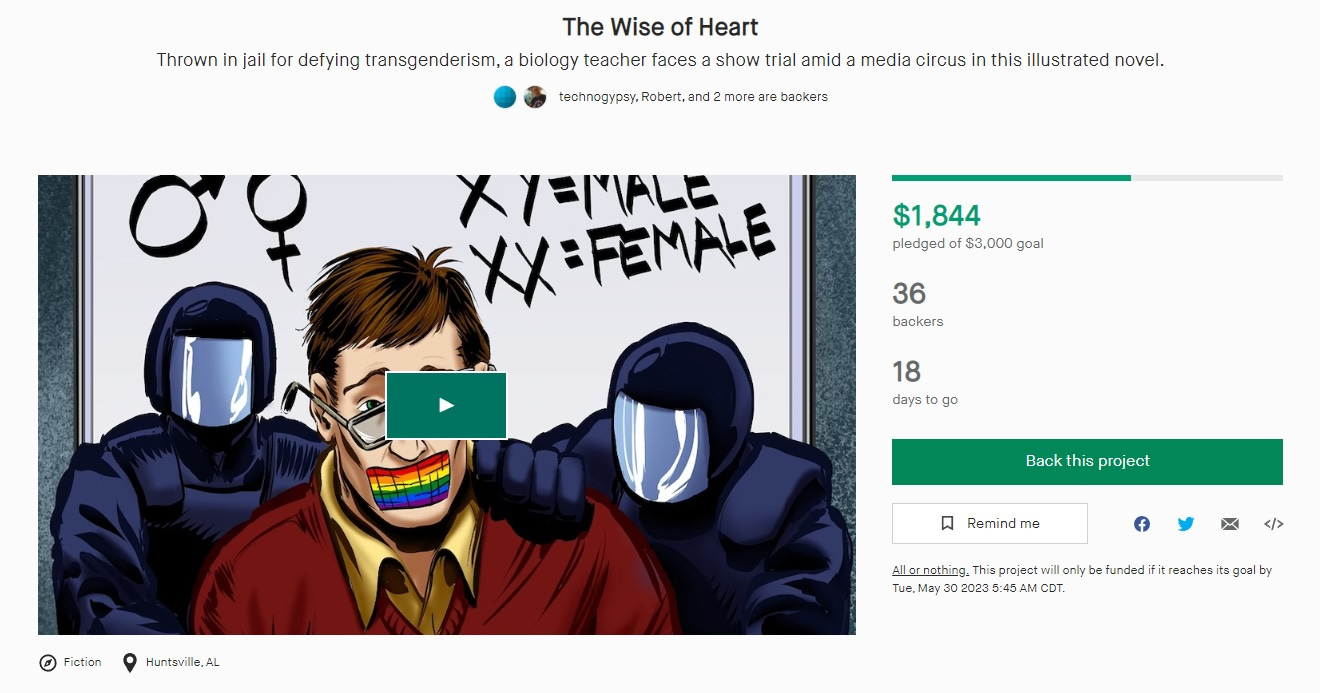Image resolution: width=1320 pixels, height=693 pixels.
Task: Share project on Facebook icon
Action: coord(1142,524)
